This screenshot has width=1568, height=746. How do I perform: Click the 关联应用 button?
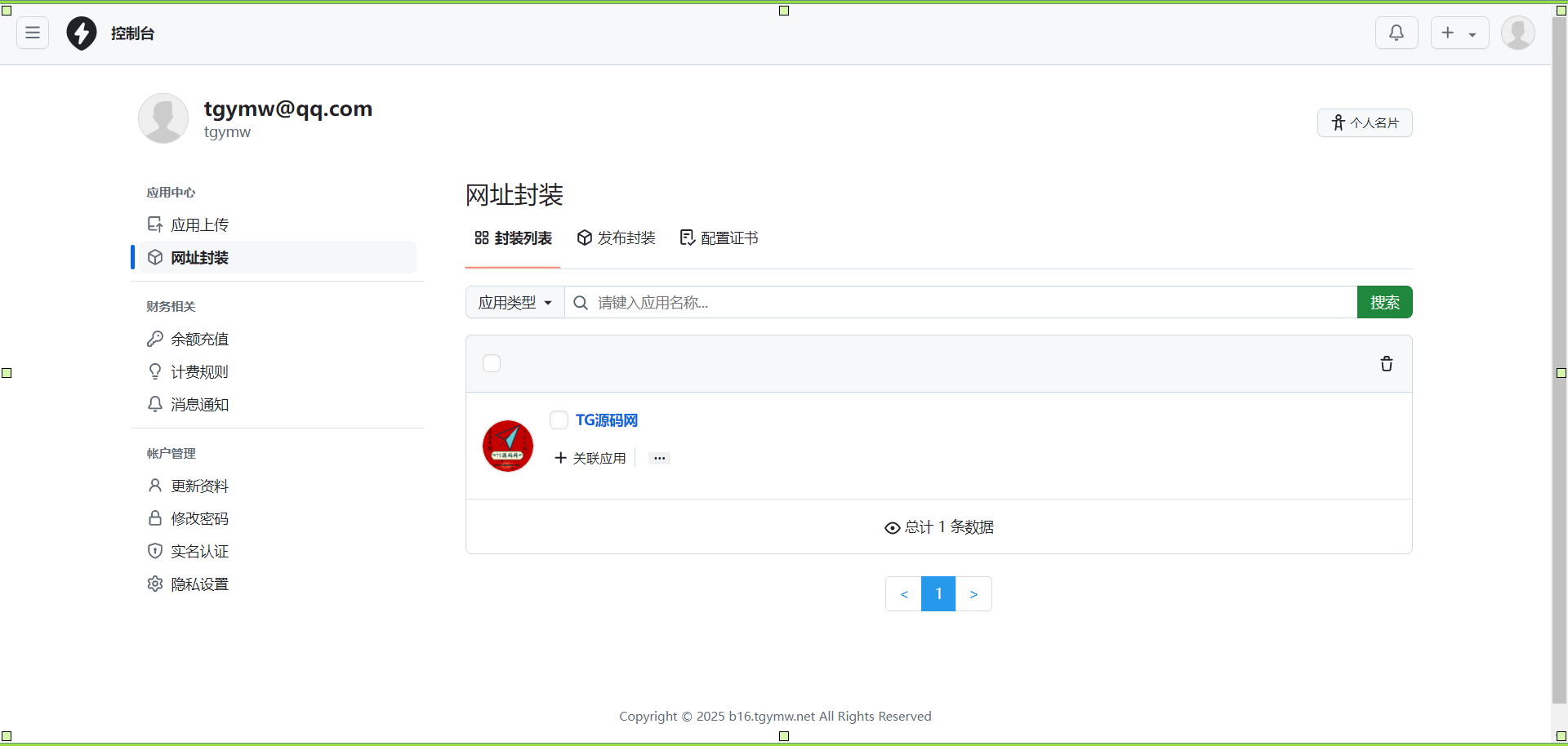click(590, 459)
